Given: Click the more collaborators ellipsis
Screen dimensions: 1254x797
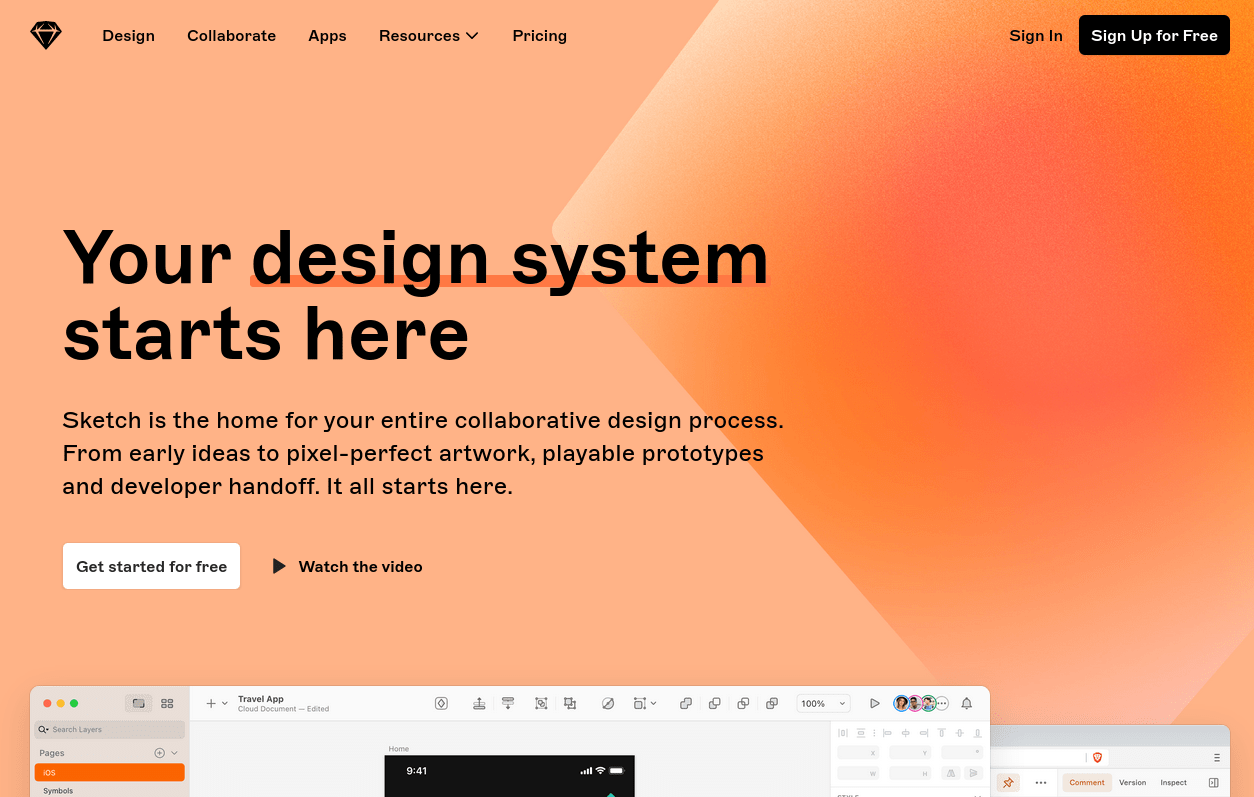Looking at the screenshot, I should tap(942, 703).
